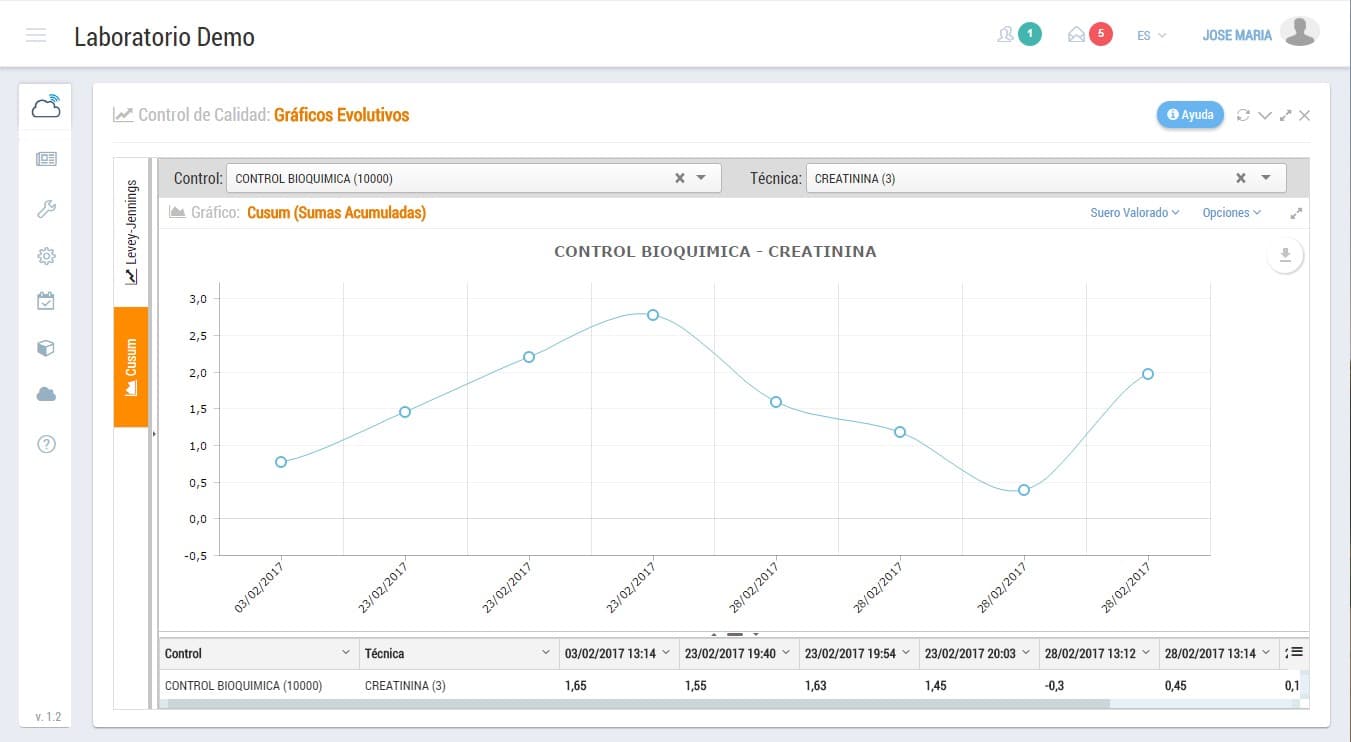
Task: Select the 1,55 value cell
Action: click(739, 686)
